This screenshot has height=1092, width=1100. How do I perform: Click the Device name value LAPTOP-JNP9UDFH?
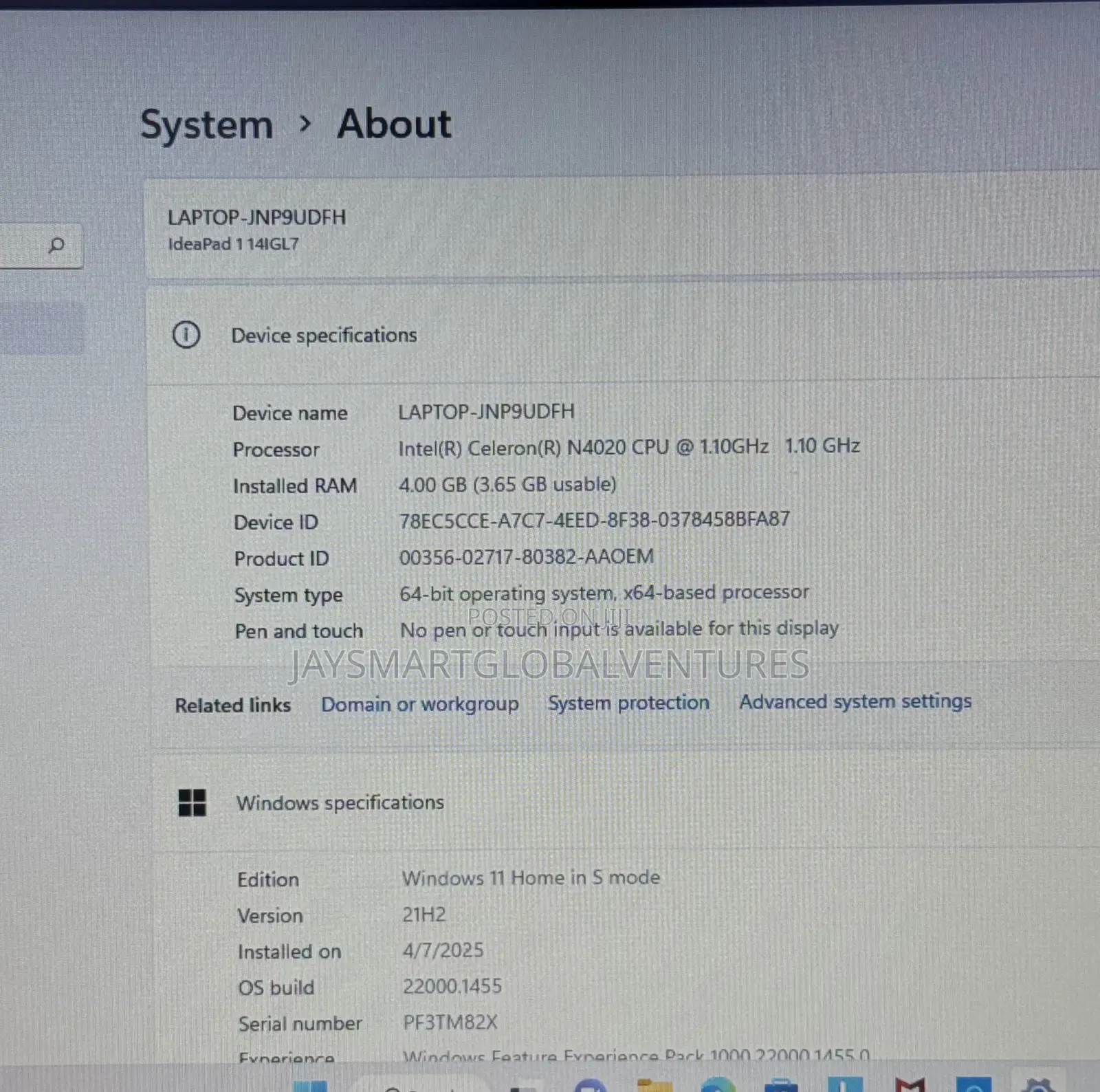click(486, 411)
